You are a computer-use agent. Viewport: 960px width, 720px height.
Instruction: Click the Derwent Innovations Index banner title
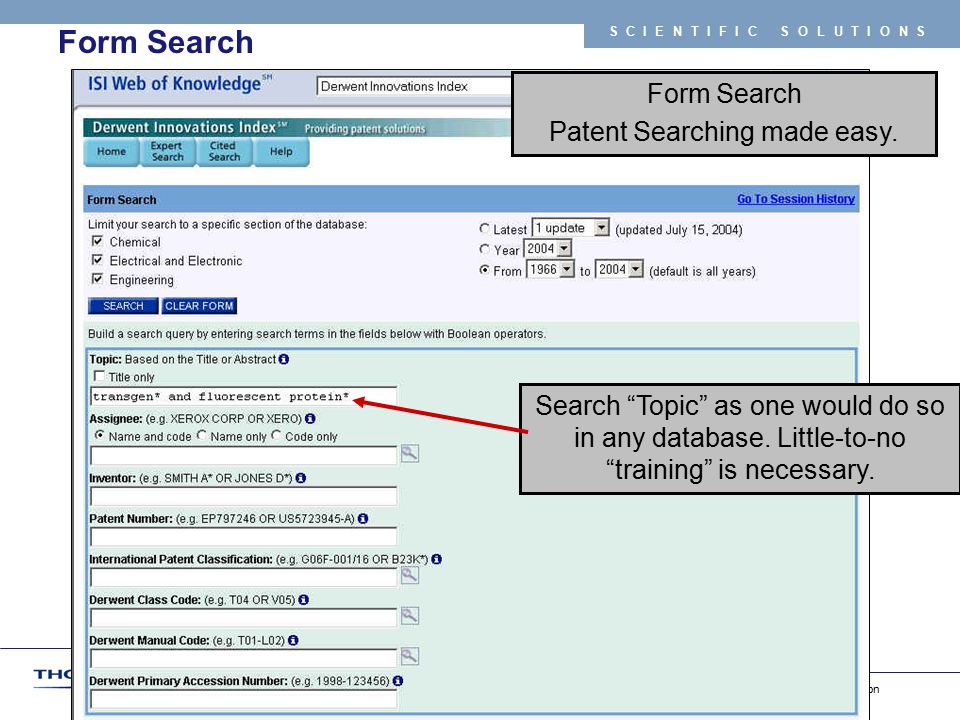(x=190, y=127)
